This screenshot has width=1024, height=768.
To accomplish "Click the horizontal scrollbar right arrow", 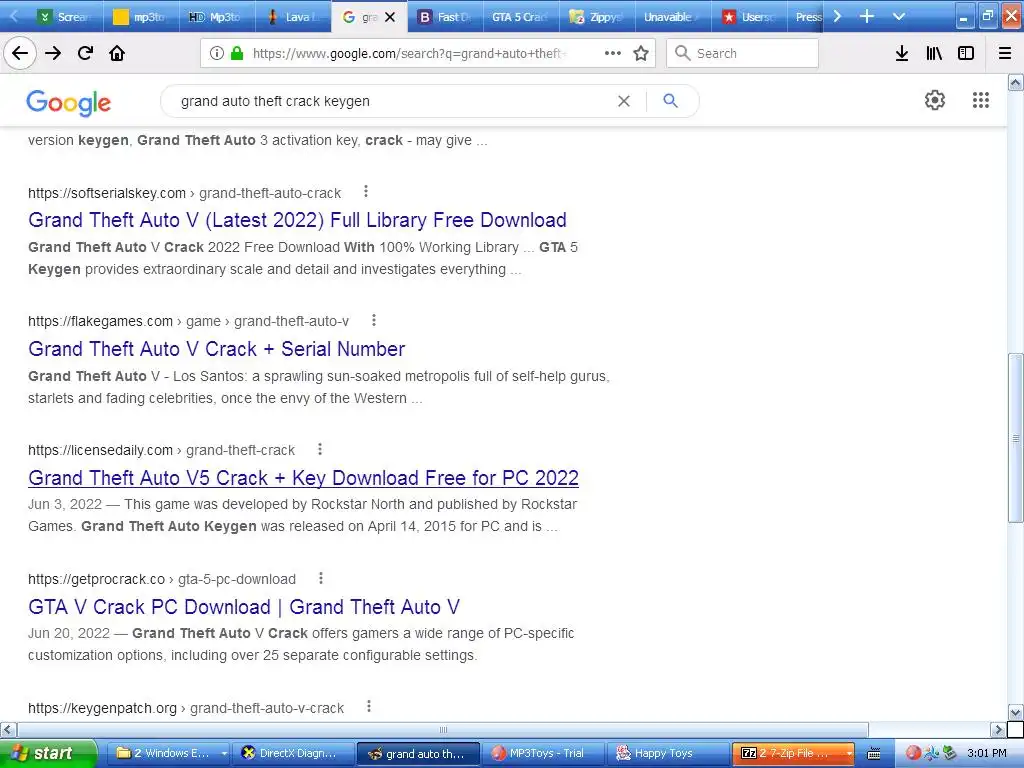I will coord(998,729).
